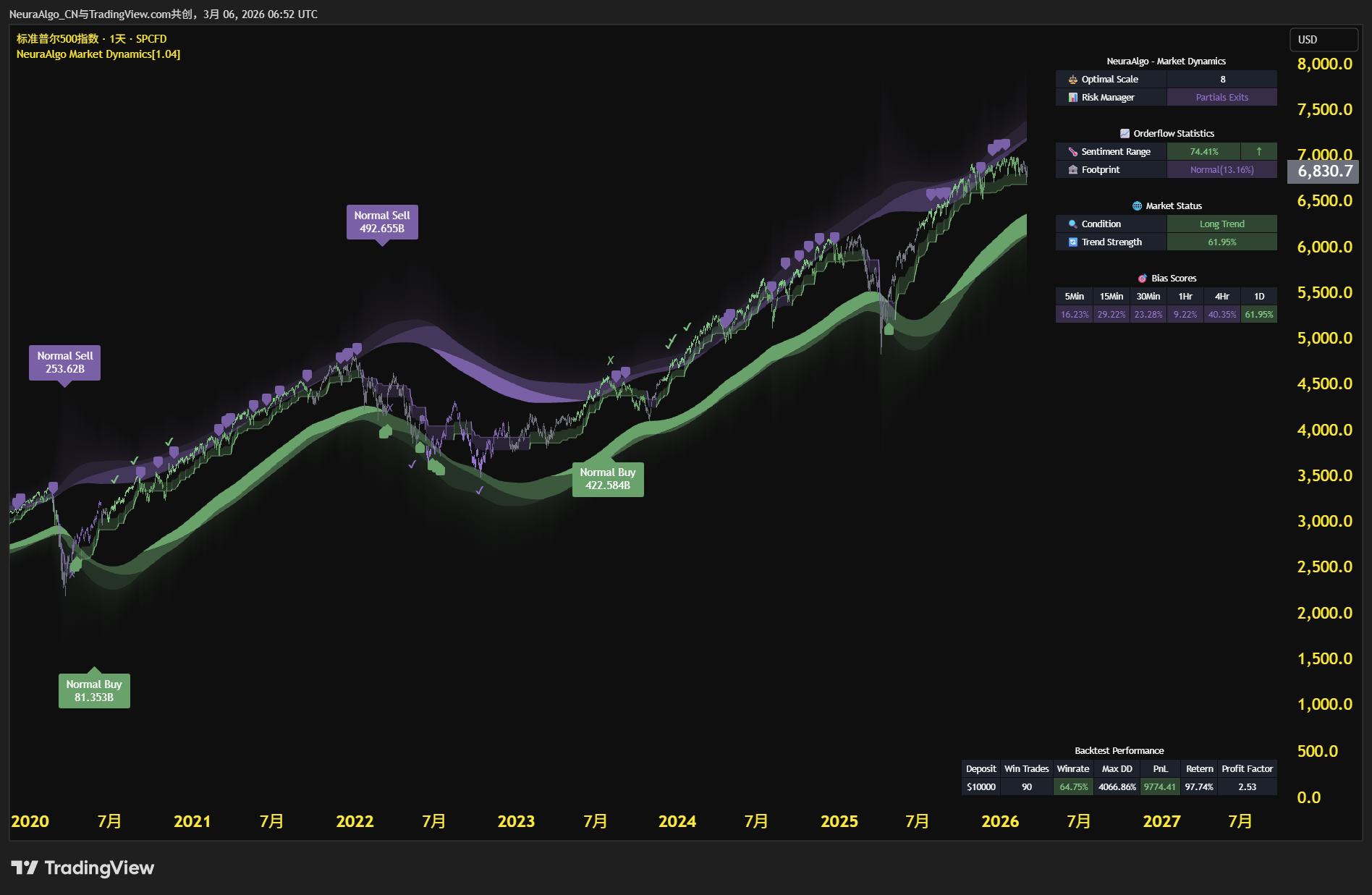Click the 2020 label on time axis

[x=30, y=822]
